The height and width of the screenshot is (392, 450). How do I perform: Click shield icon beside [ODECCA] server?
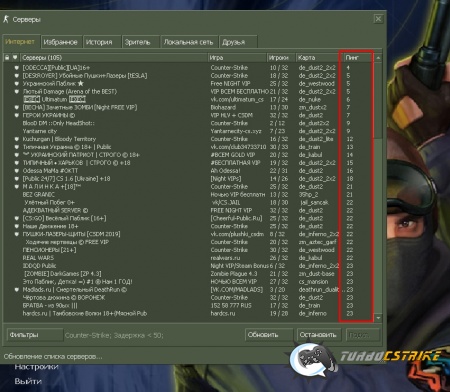(x=16, y=68)
